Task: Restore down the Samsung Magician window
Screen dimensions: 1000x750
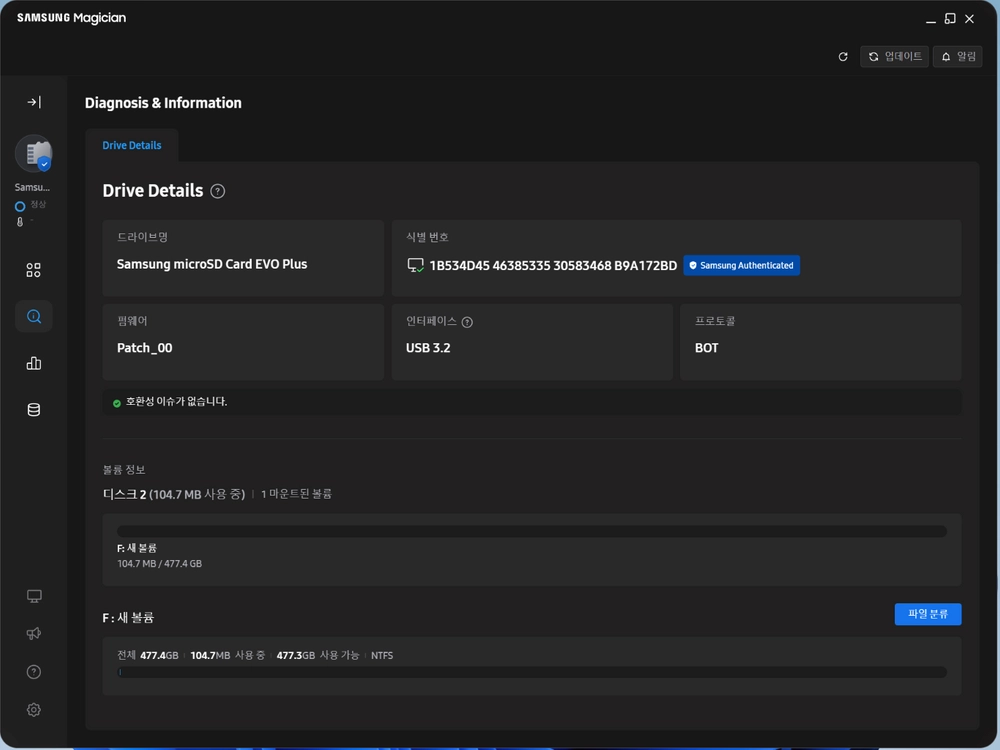Action: tap(950, 19)
